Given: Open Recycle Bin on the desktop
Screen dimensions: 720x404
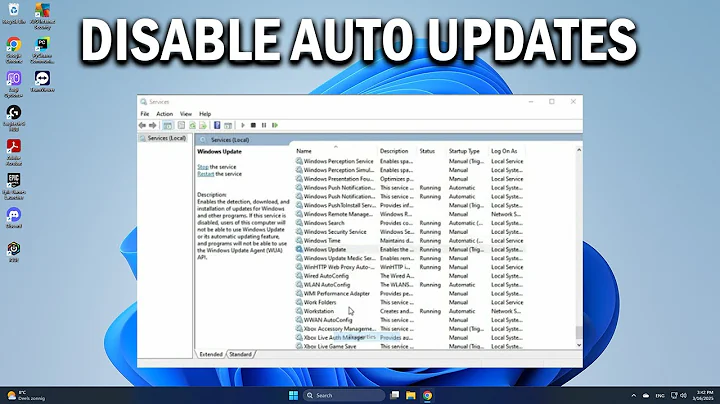Looking at the screenshot, I should pos(14,13).
